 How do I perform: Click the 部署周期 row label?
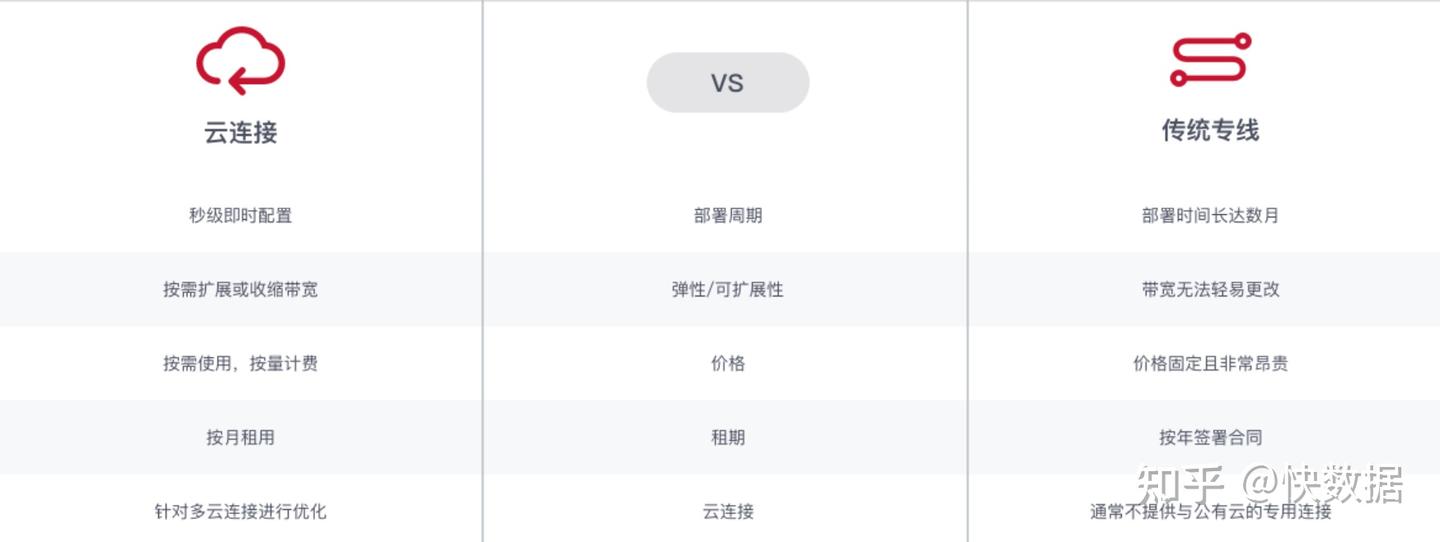[727, 215]
